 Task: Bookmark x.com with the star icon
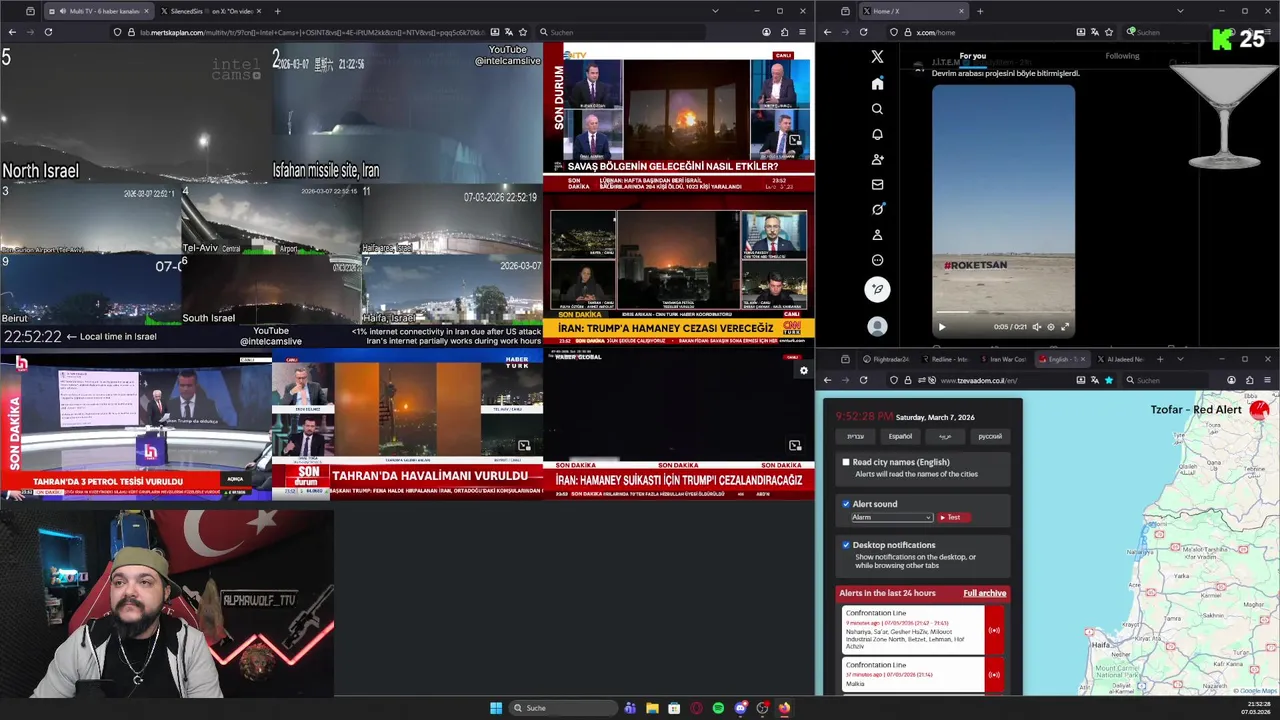tap(1109, 32)
